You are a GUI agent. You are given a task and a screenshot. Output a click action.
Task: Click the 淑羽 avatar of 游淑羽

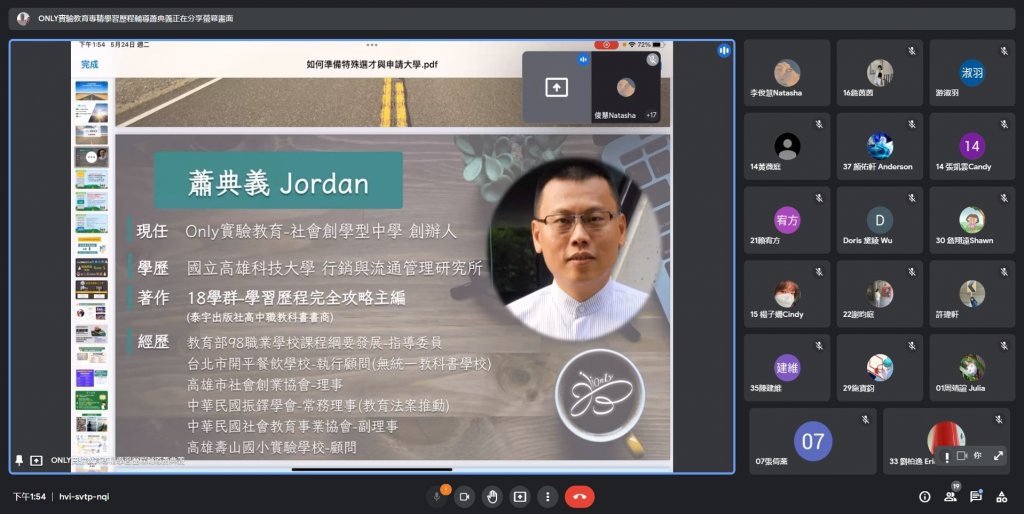point(972,72)
